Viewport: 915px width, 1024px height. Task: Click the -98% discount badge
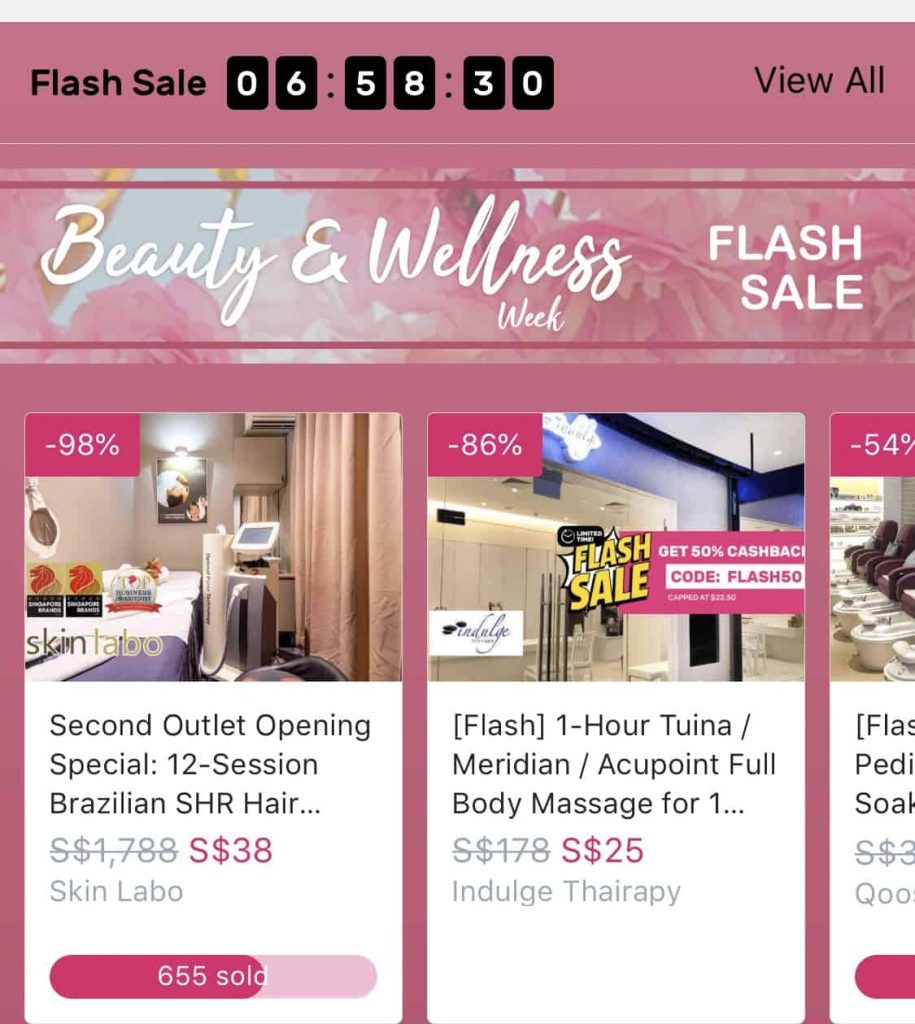(82, 445)
